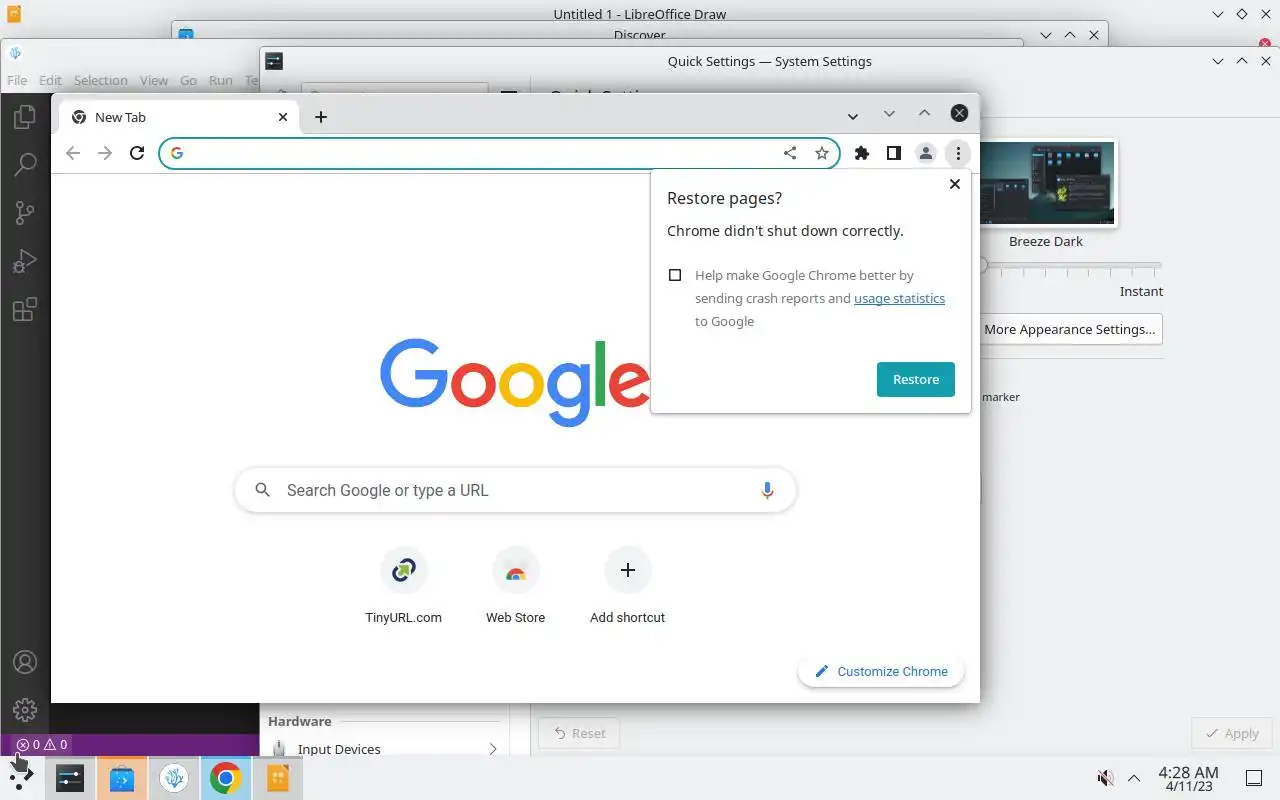Open Chrome's Extensions puzzle icon

[x=862, y=153]
